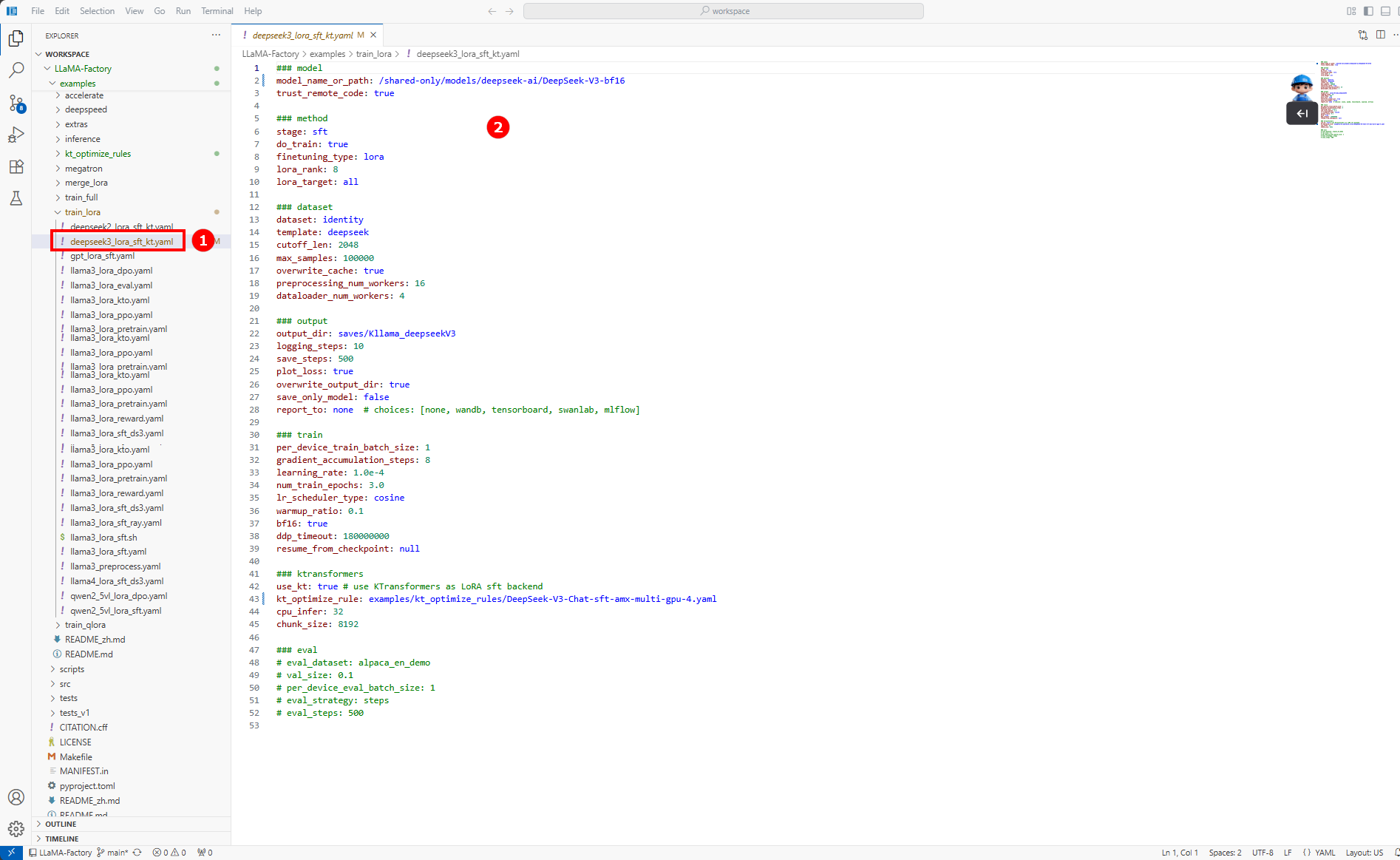
Task: Collapse the train_lora folder
Action: [x=82, y=212]
